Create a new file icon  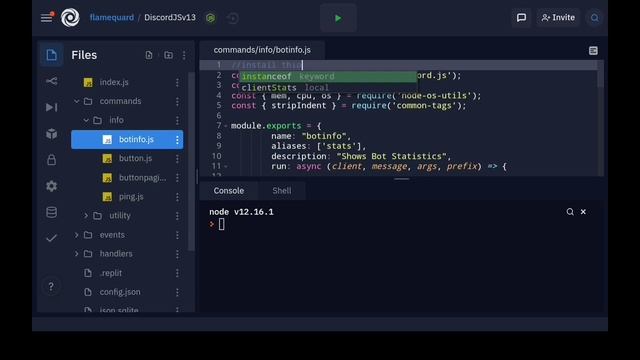pos(149,55)
